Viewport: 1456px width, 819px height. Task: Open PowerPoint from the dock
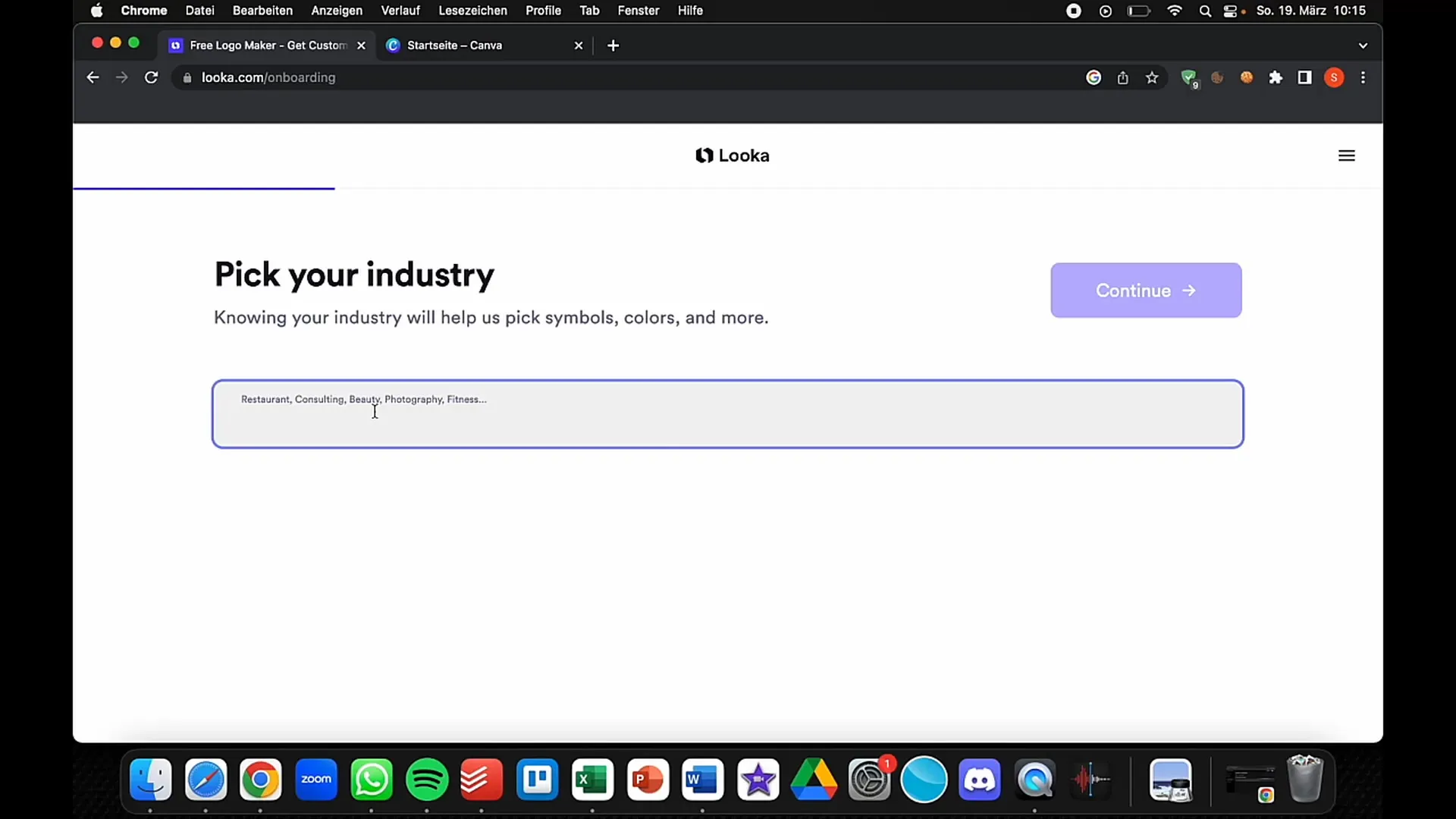point(648,780)
